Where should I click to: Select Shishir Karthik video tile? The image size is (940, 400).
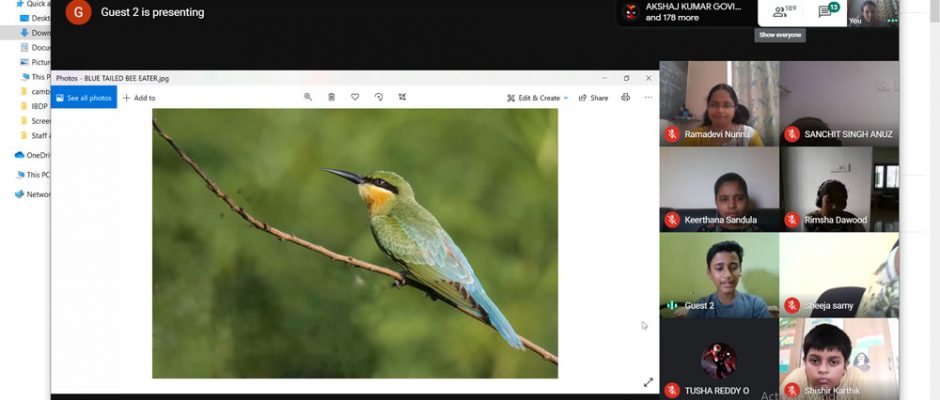839,359
